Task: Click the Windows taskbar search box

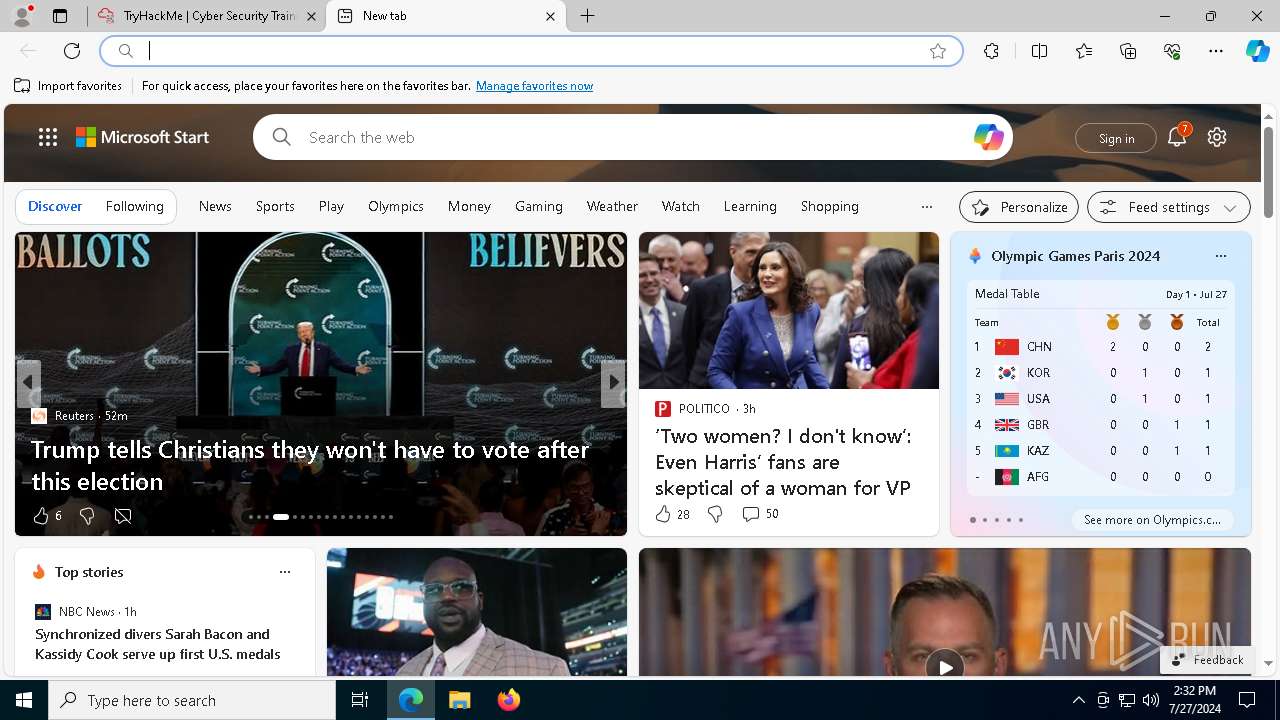Action: tap(192, 700)
